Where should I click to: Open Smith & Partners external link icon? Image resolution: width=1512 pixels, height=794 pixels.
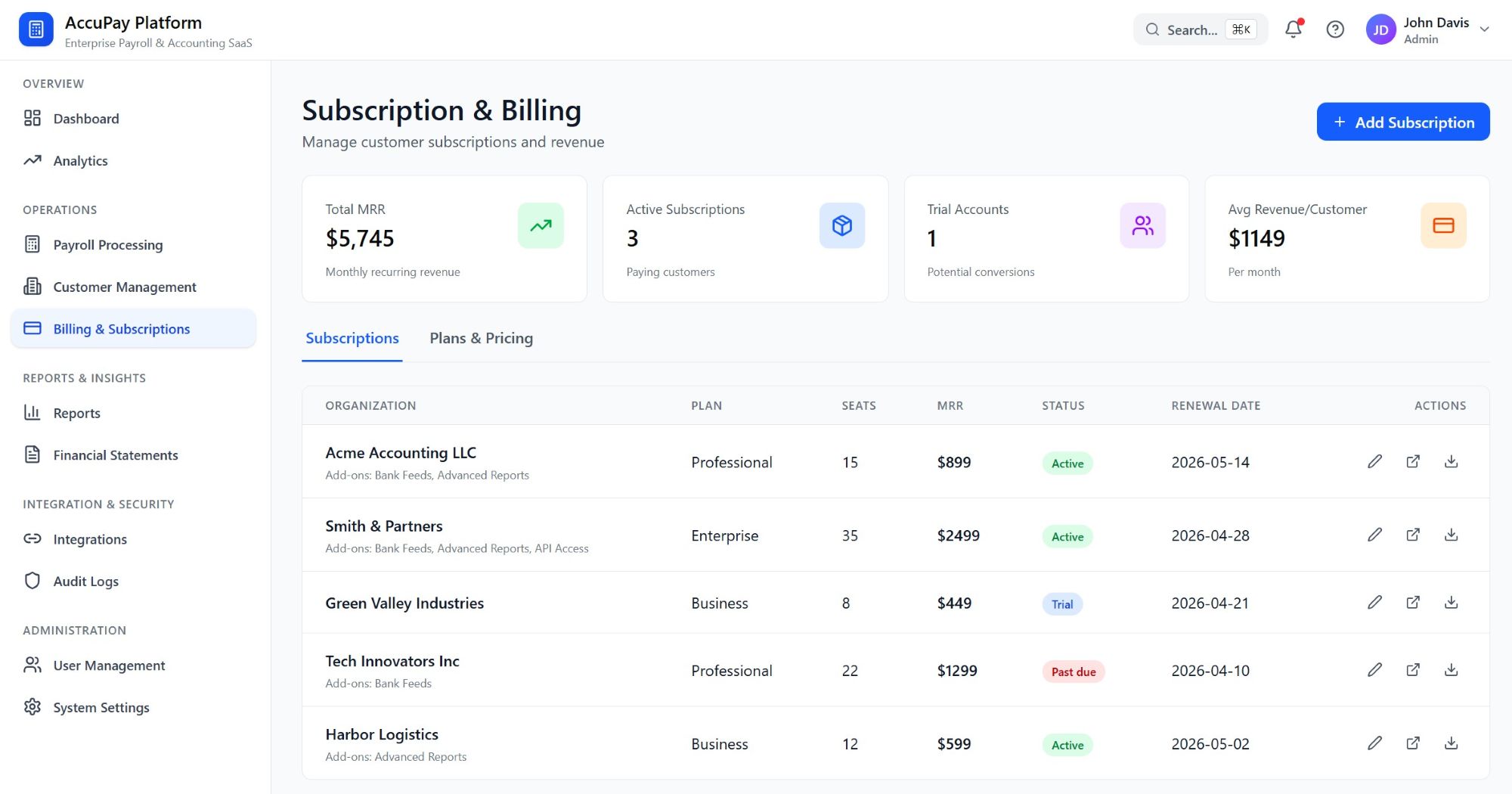(1413, 535)
